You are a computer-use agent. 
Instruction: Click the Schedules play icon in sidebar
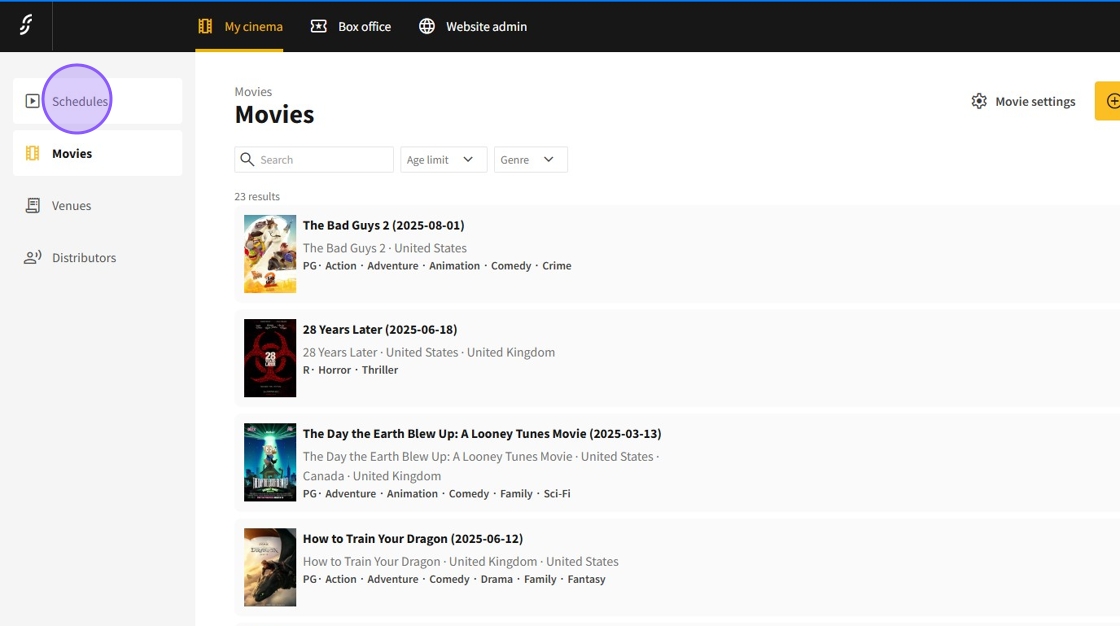click(x=32, y=101)
